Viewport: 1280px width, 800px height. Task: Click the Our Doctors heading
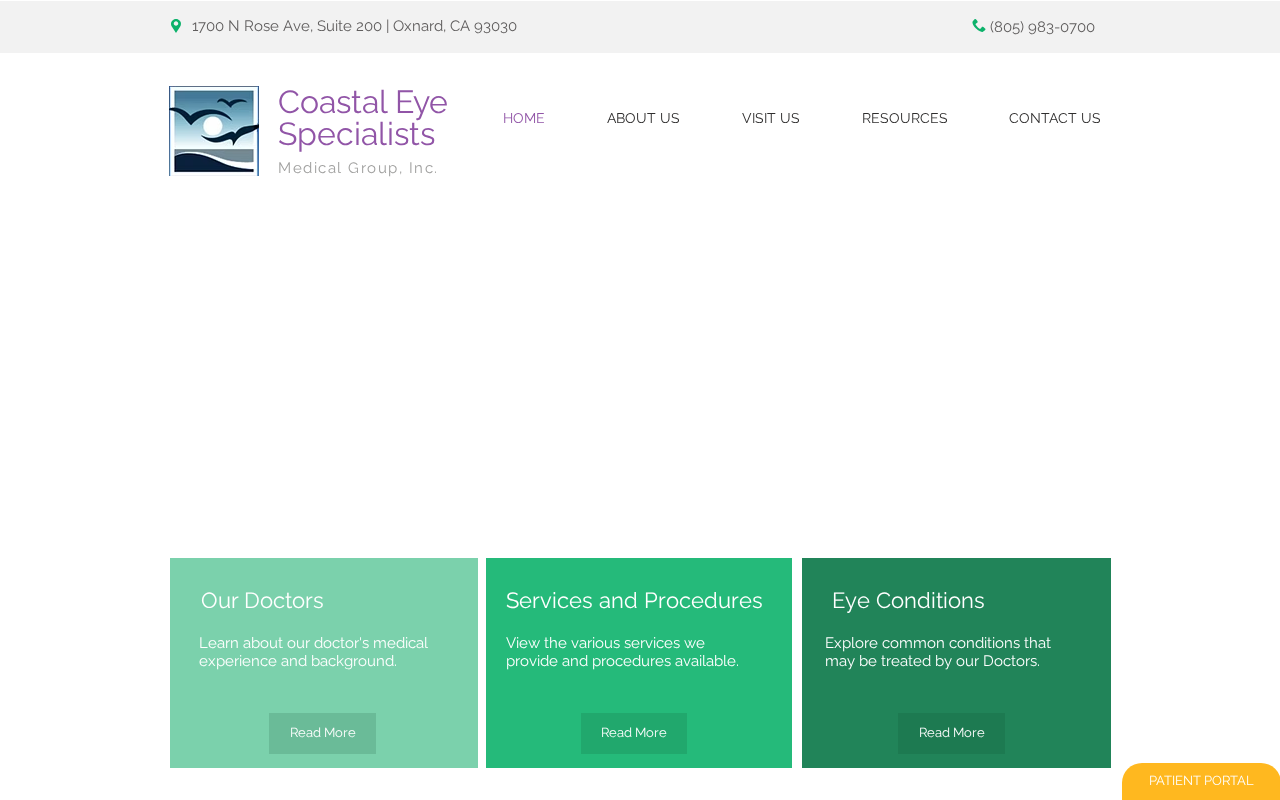click(x=262, y=601)
